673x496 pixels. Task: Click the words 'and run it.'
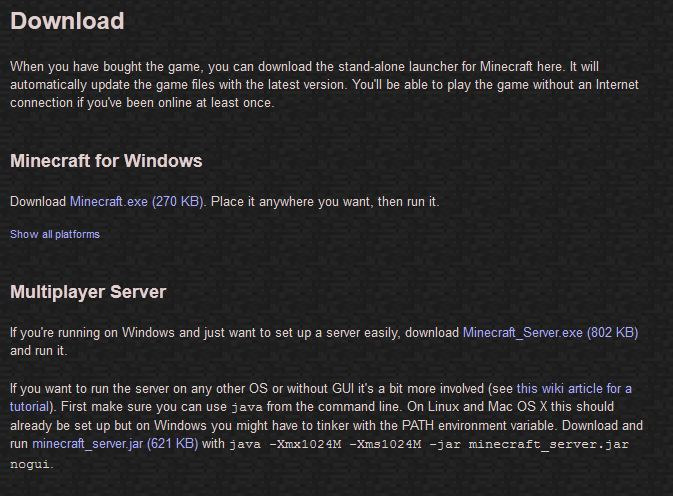tap(39, 351)
